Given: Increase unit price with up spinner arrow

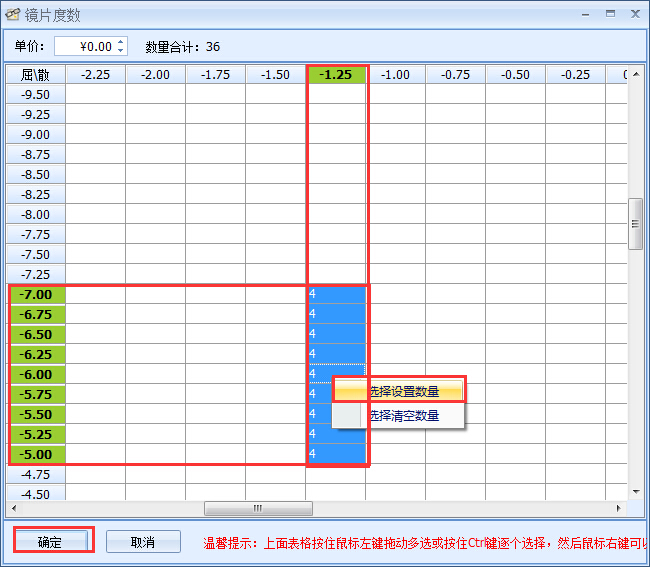Looking at the screenshot, I should coord(120,42).
